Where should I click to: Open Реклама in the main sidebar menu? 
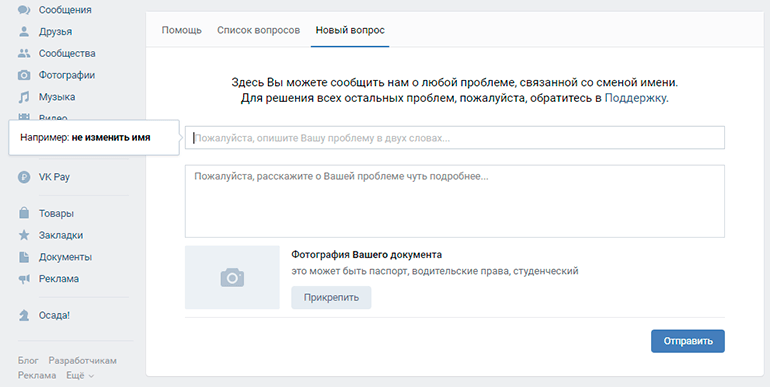click(x=59, y=278)
